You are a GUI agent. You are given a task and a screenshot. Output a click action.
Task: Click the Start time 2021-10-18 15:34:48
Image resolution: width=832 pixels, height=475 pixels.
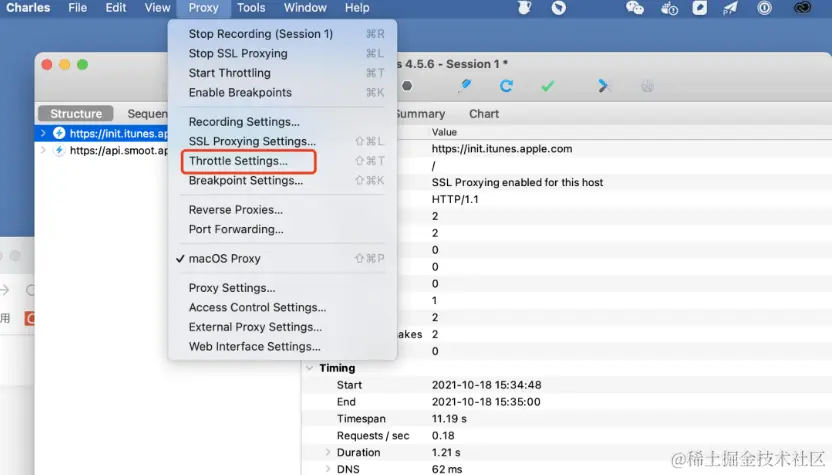pyautogui.click(x=487, y=385)
